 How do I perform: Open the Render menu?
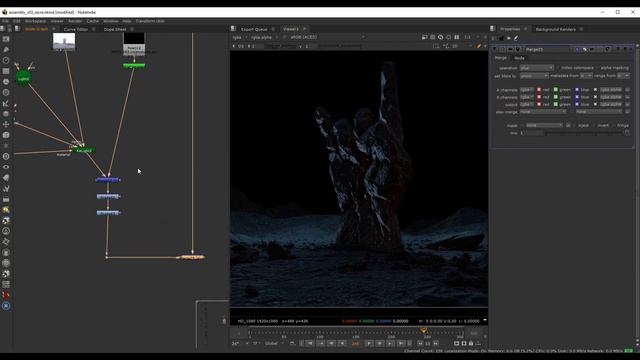tap(75, 21)
